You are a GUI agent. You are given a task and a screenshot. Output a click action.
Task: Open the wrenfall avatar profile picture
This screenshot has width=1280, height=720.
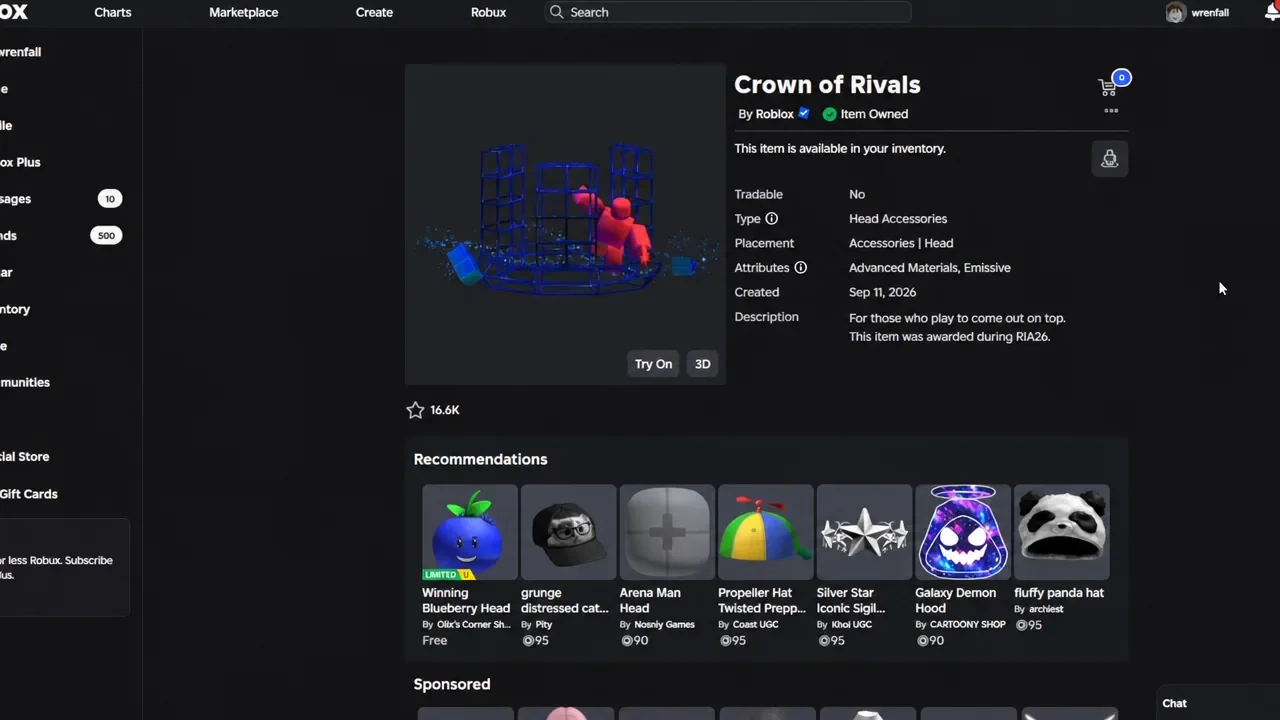(x=1175, y=13)
